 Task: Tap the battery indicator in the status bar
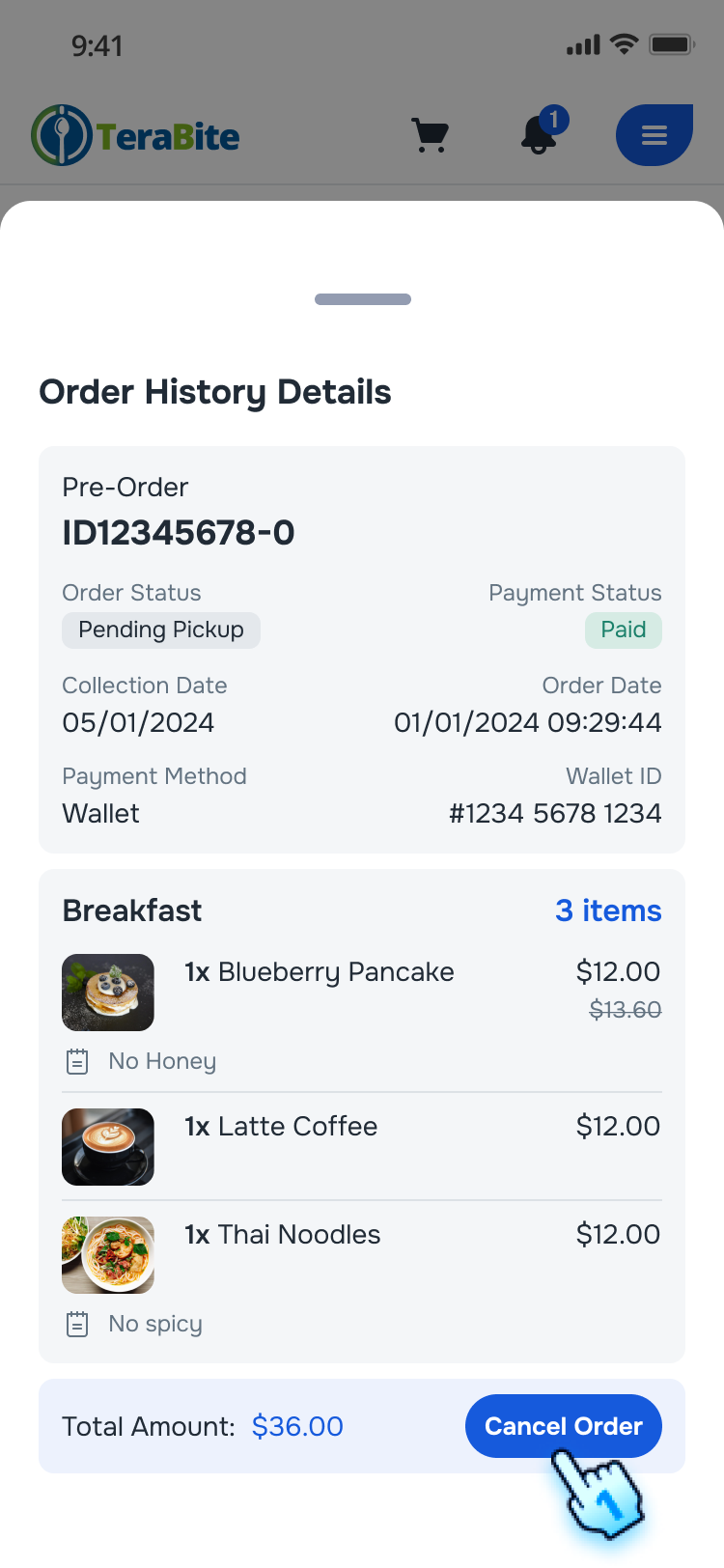[x=670, y=42]
